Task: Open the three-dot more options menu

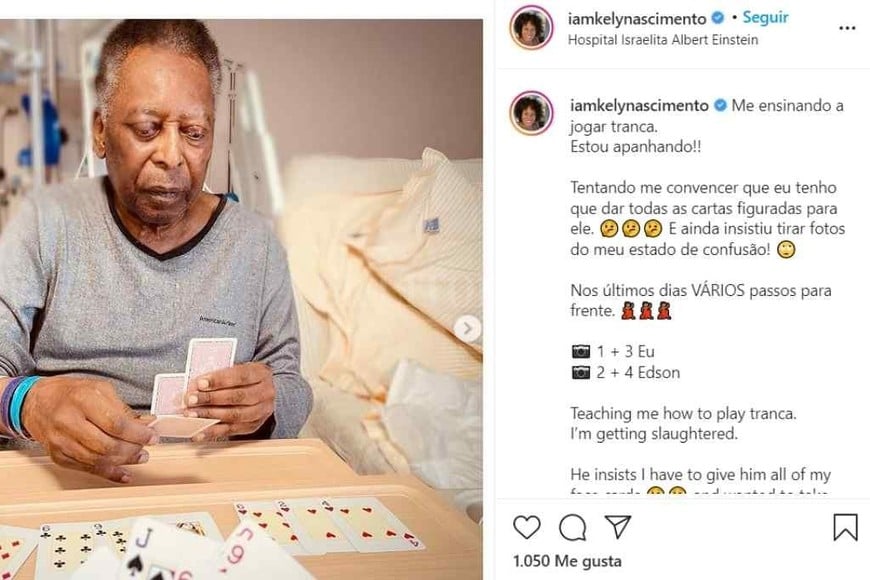Action: point(847,28)
